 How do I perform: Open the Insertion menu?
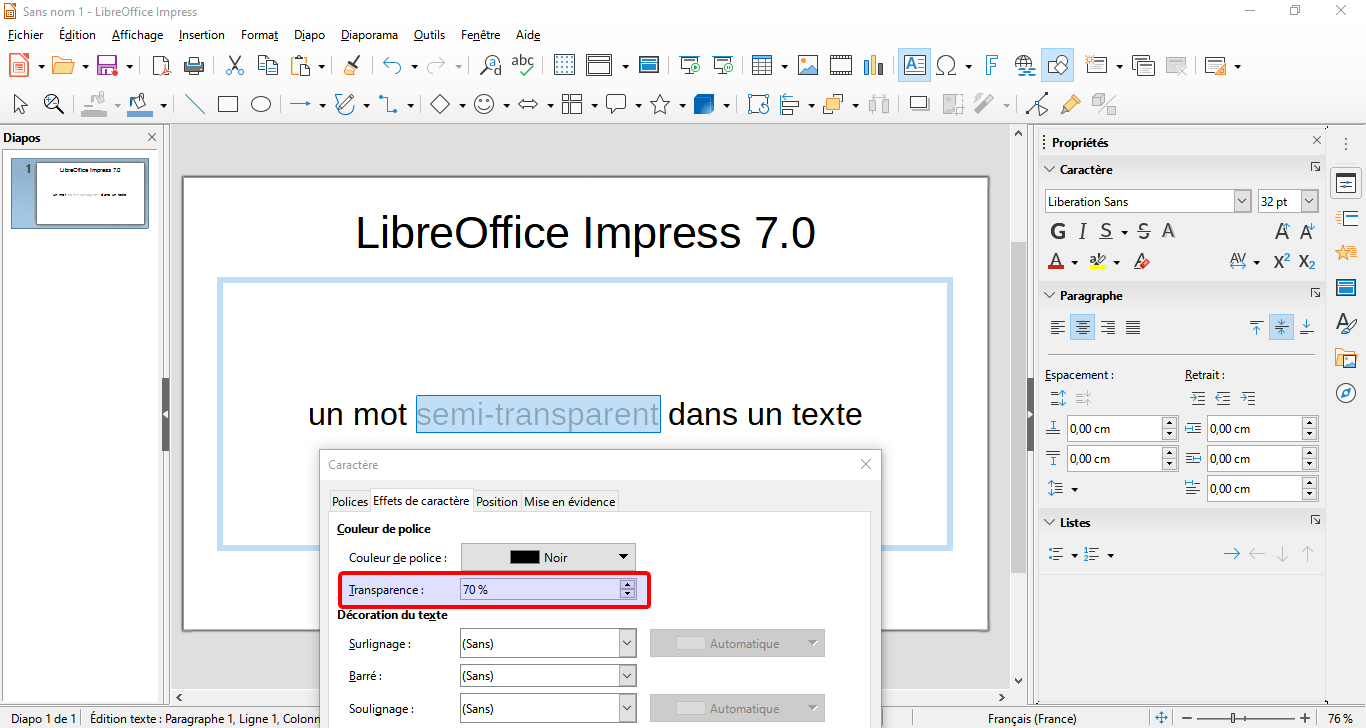click(202, 35)
